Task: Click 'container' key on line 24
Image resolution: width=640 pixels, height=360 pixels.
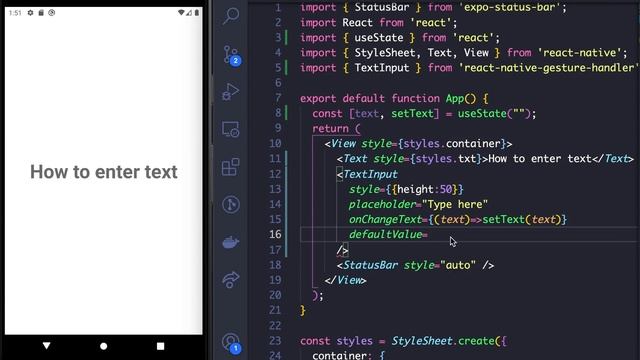Action: [339, 356]
